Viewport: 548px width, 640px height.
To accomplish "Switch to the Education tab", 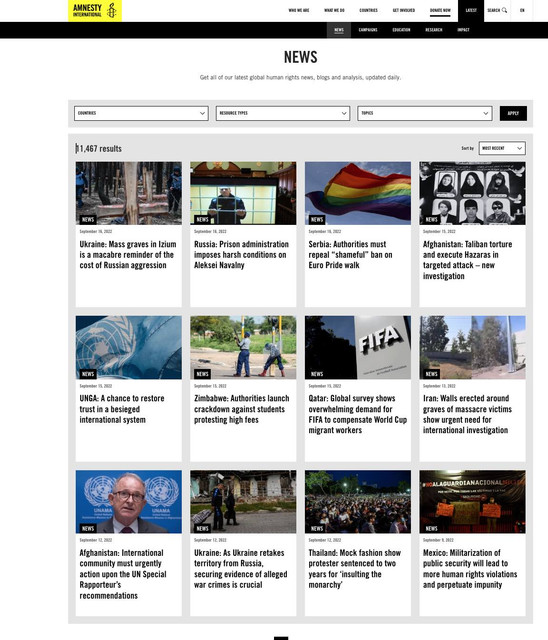I will [401, 30].
